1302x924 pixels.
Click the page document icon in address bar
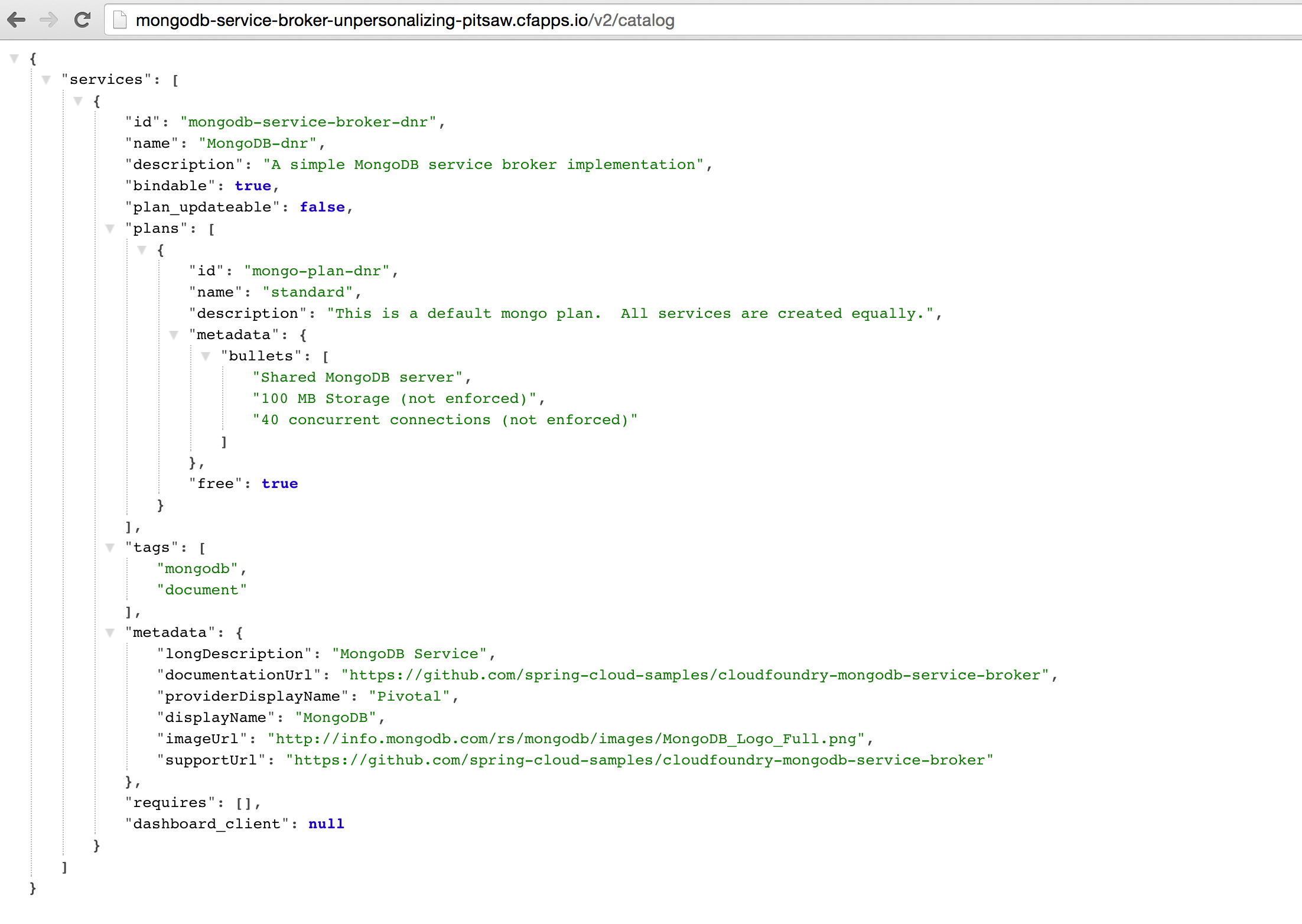point(120,20)
